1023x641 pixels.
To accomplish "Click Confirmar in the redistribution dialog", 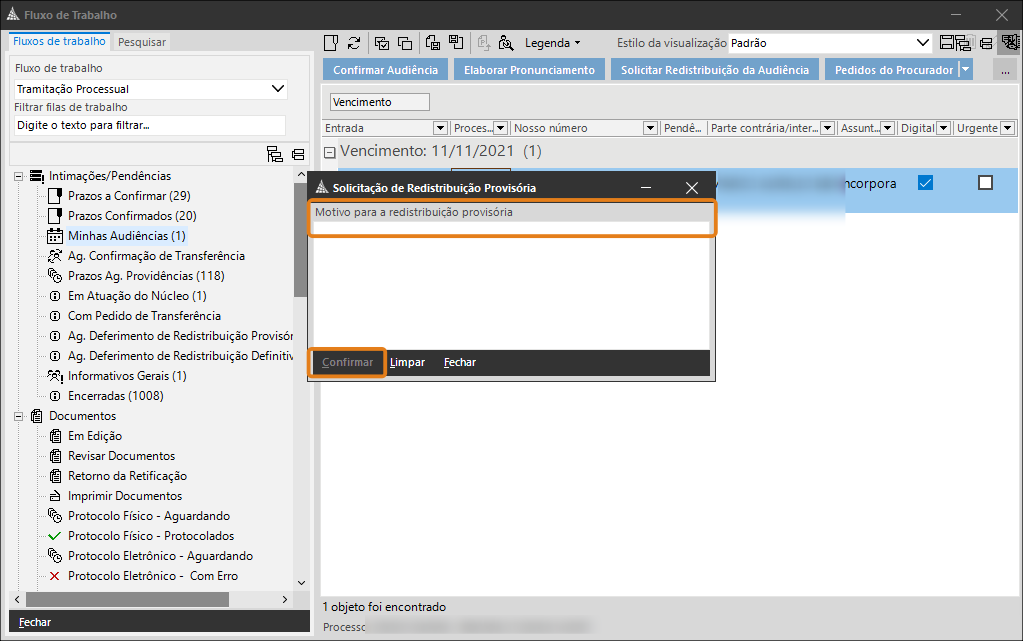I will (347, 362).
